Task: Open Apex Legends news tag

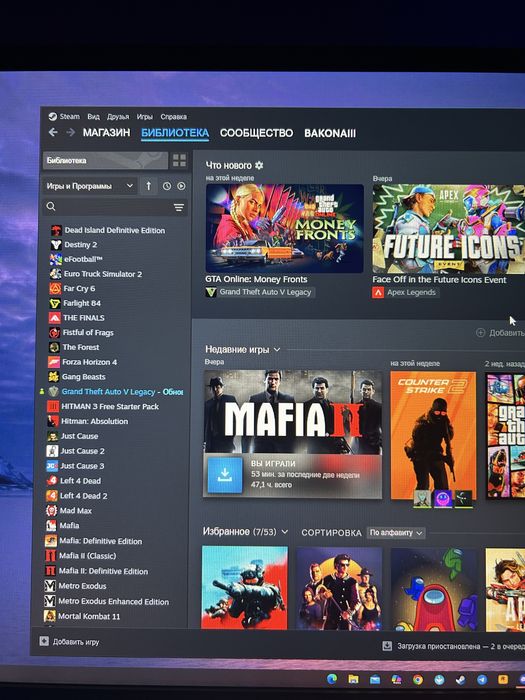Action: point(405,292)
